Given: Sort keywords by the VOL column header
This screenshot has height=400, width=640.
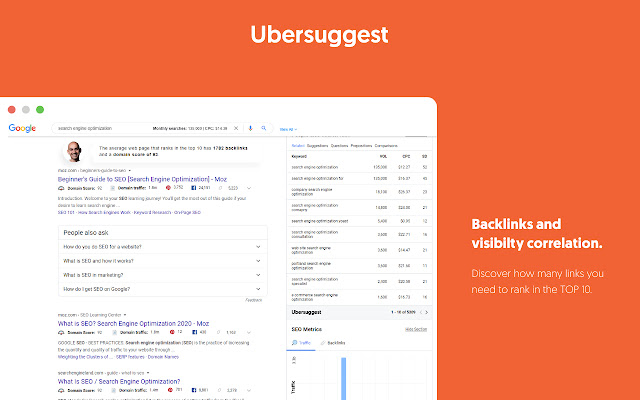Looking at the screenshot, I should (383, 156).
